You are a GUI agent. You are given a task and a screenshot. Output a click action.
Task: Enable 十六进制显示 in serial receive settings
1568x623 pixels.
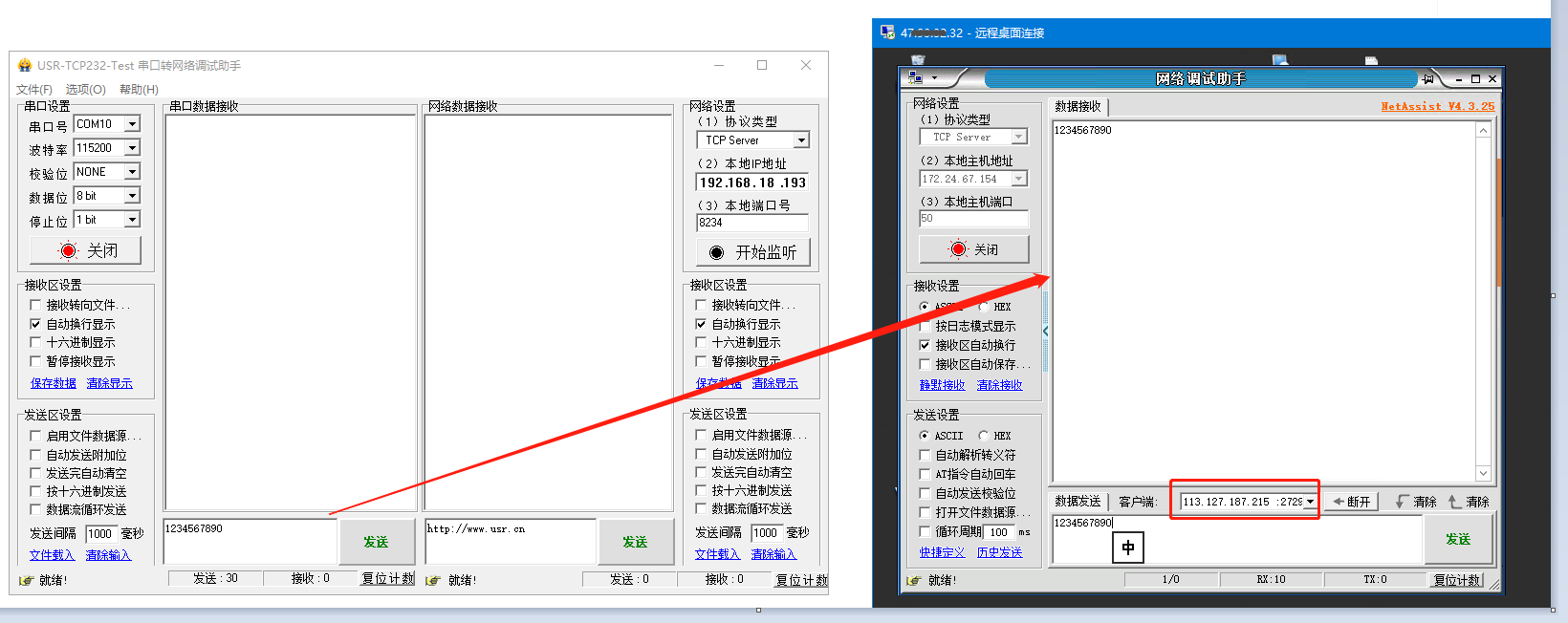click(35, 342)
